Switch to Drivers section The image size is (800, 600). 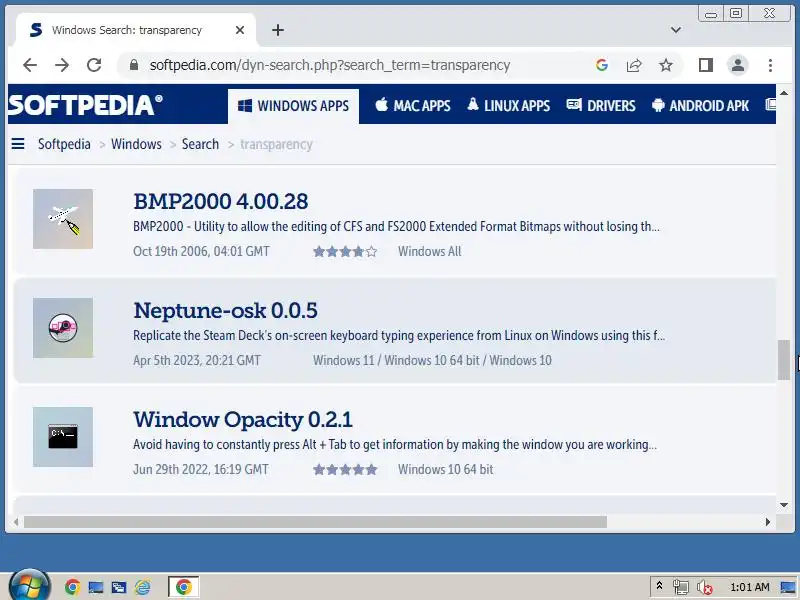pos(601,106)
